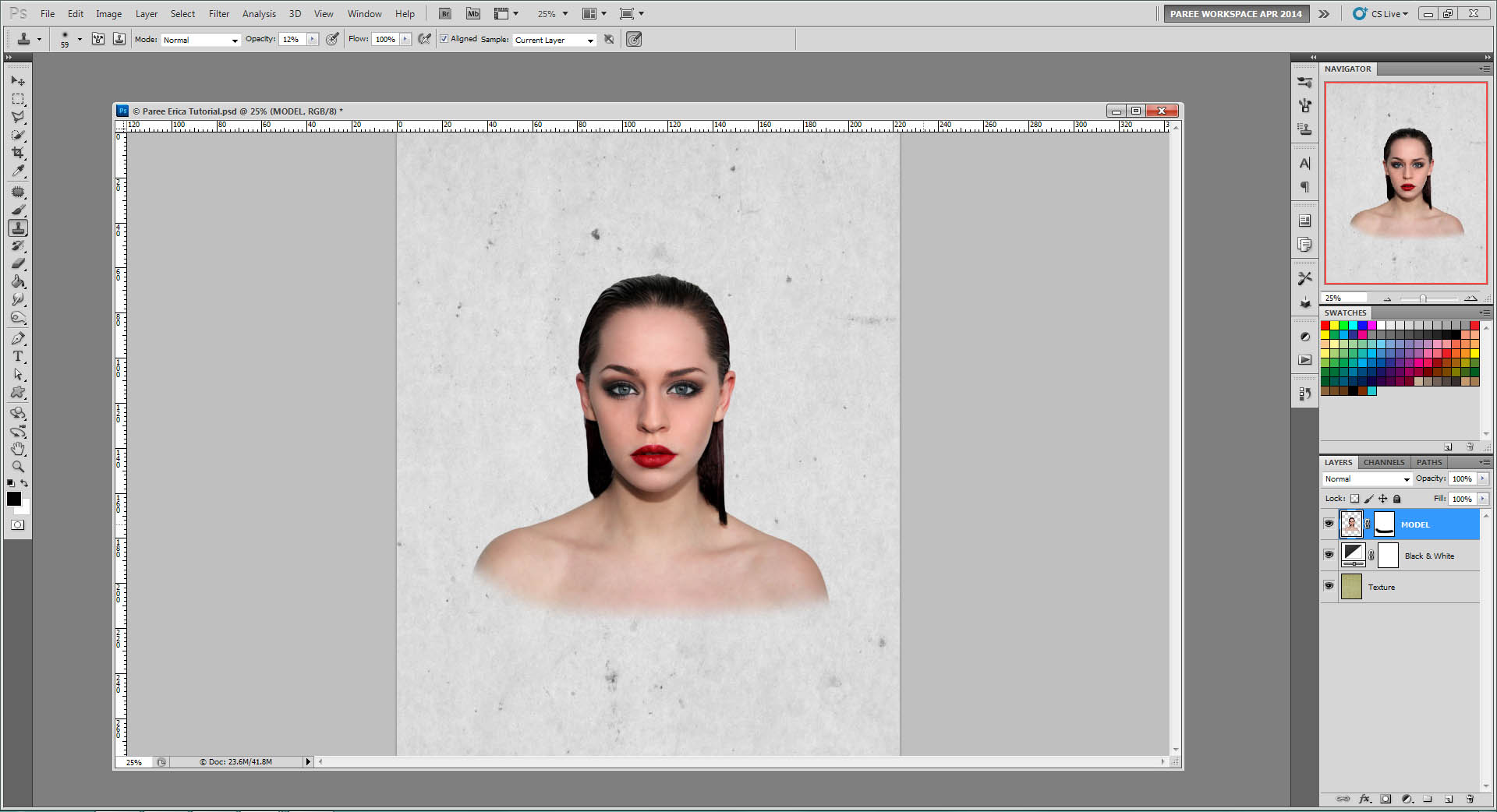This screenshot has width=1497, height=812.
Task: Select the Type tool
Action: click(18, 356)
